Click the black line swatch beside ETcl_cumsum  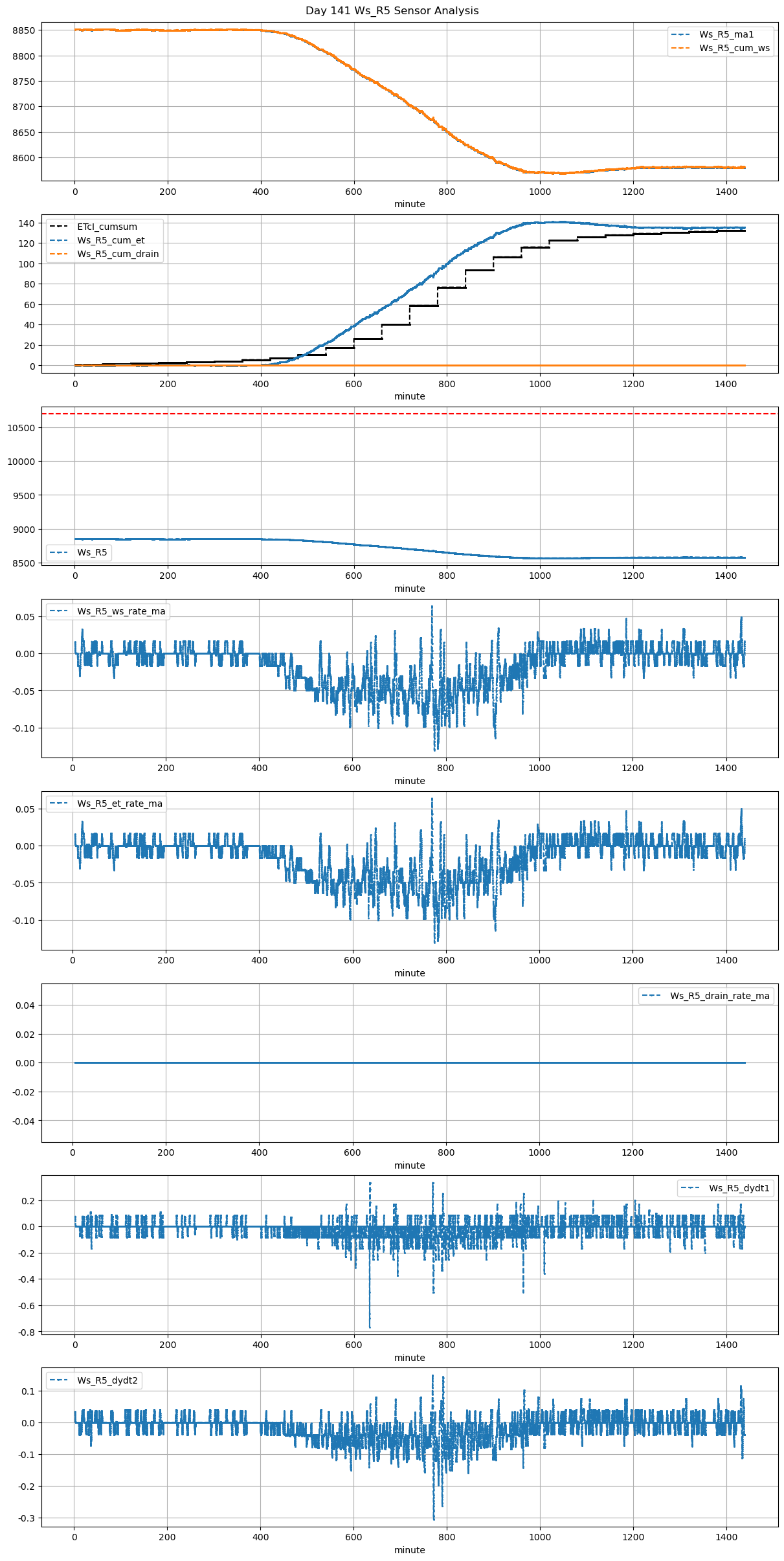(x=59, y=227)
